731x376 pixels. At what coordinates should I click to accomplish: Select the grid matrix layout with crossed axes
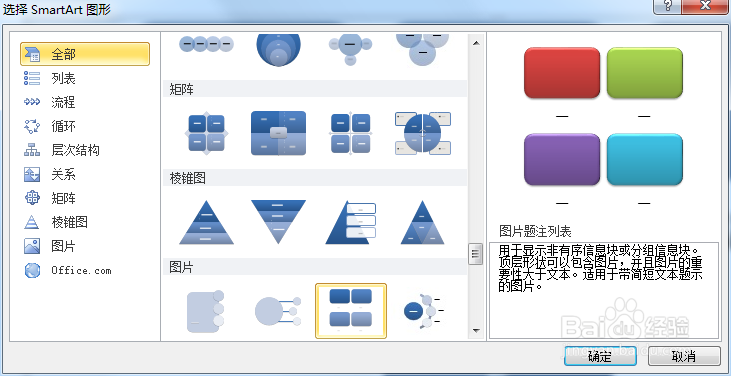(x=351, y=133)
